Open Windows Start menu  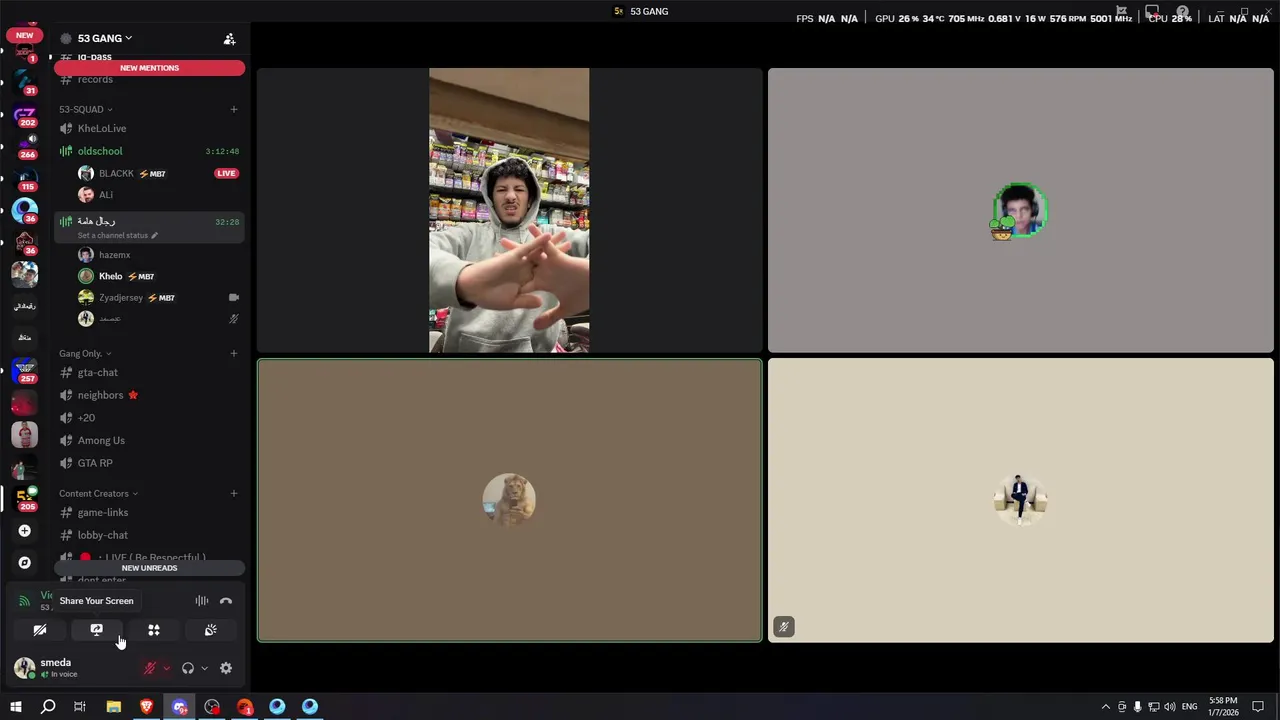pyautogui.click(x=16, y=707)
